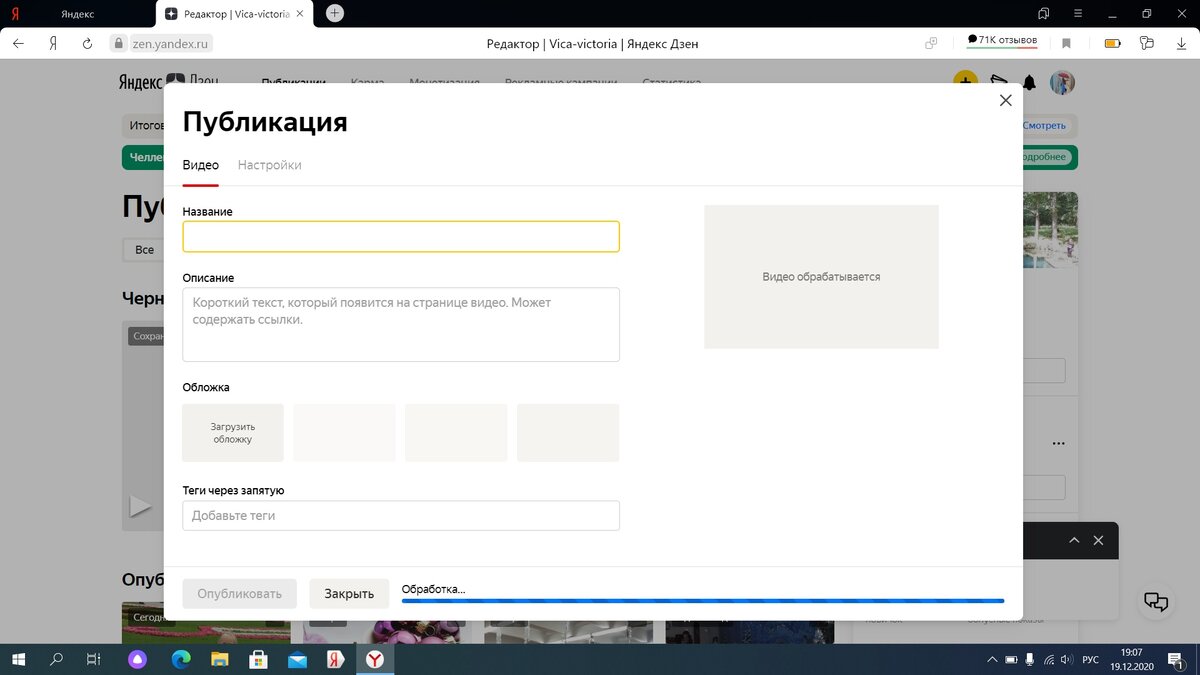Open the Mail app from the taskbar
1200x675 pixels.
(297, 659)
